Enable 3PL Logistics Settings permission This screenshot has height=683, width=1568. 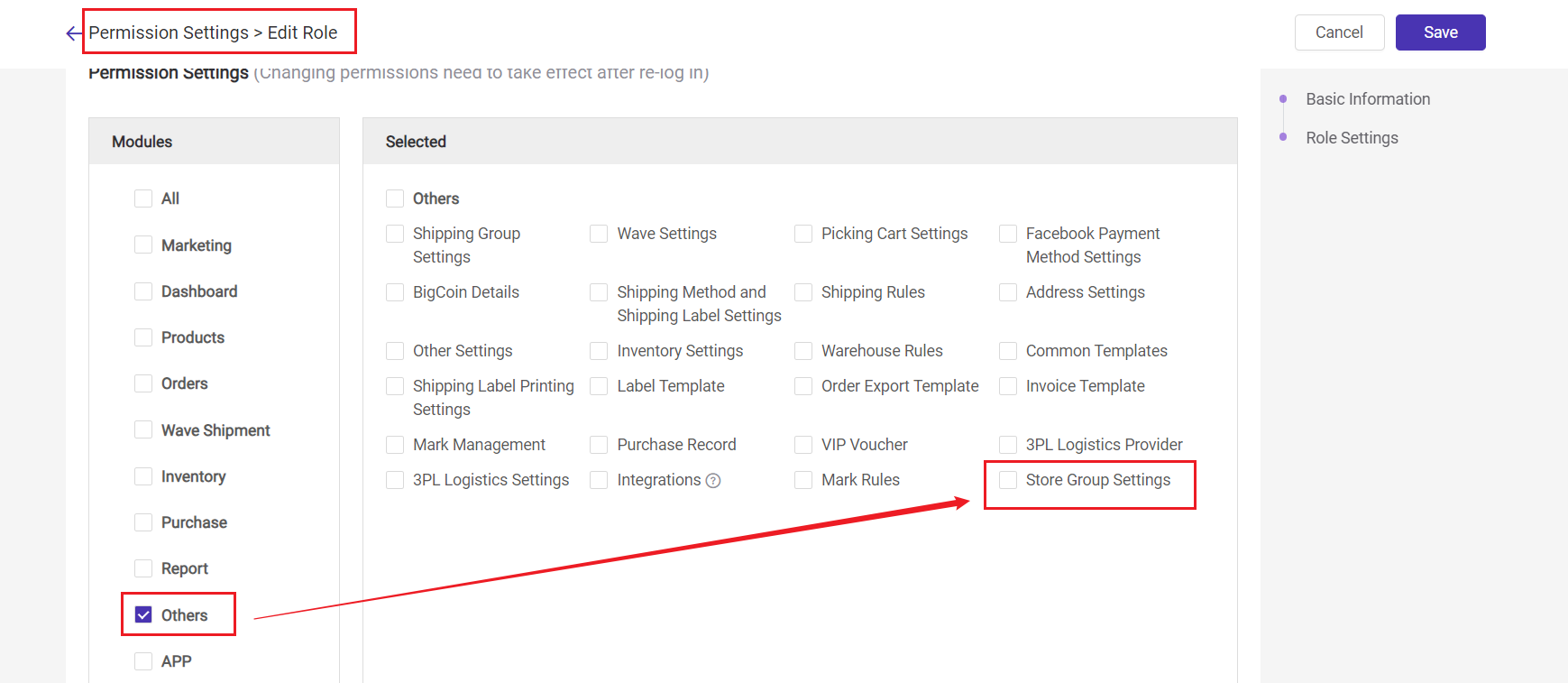point(395,480)
